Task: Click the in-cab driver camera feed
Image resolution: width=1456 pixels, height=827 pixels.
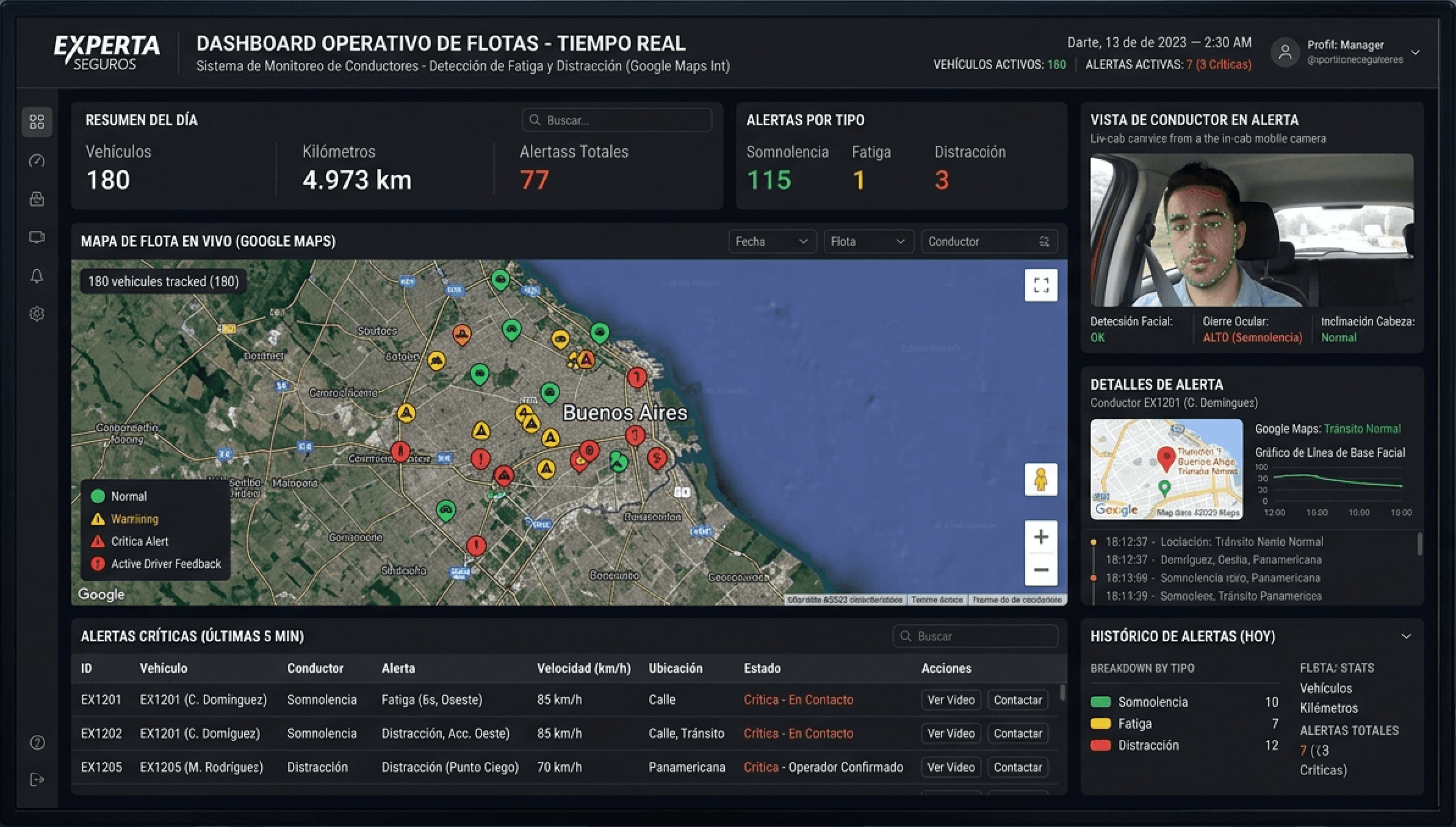Action: coord(1252,231)
